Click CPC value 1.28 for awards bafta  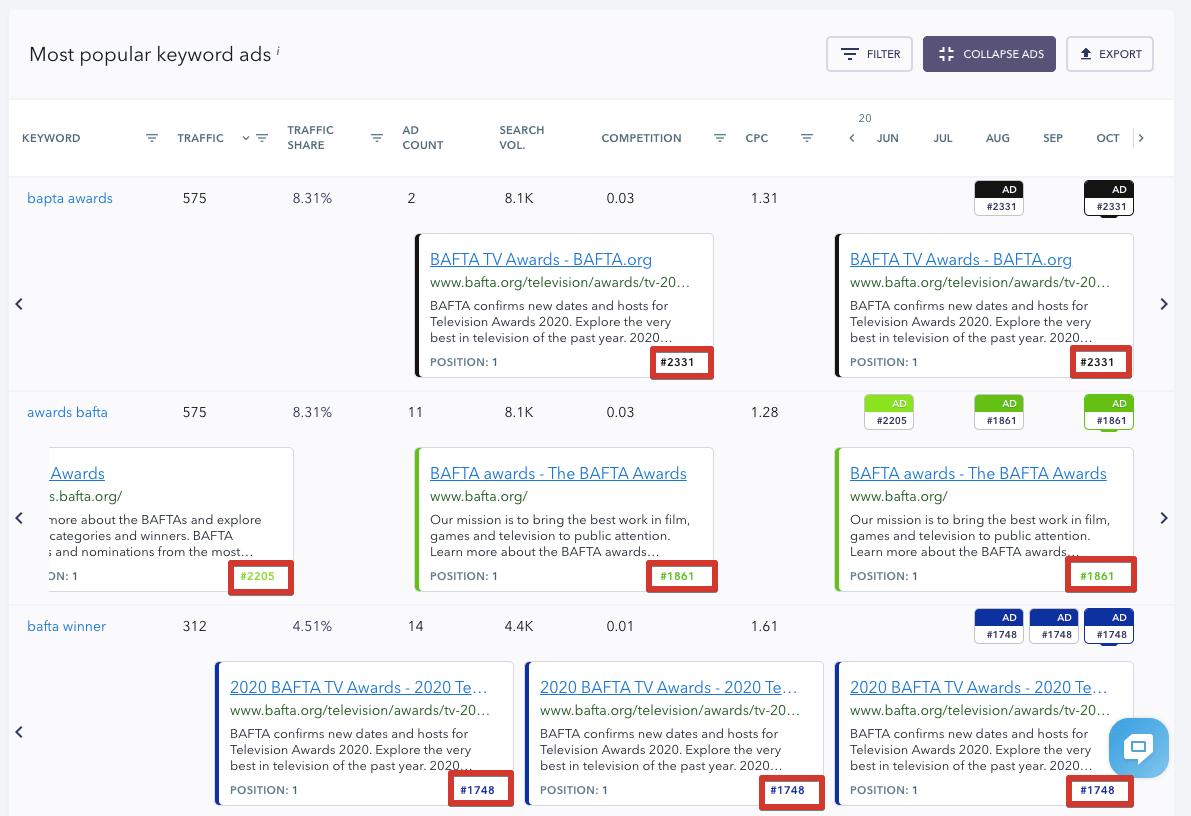point(764,413)
